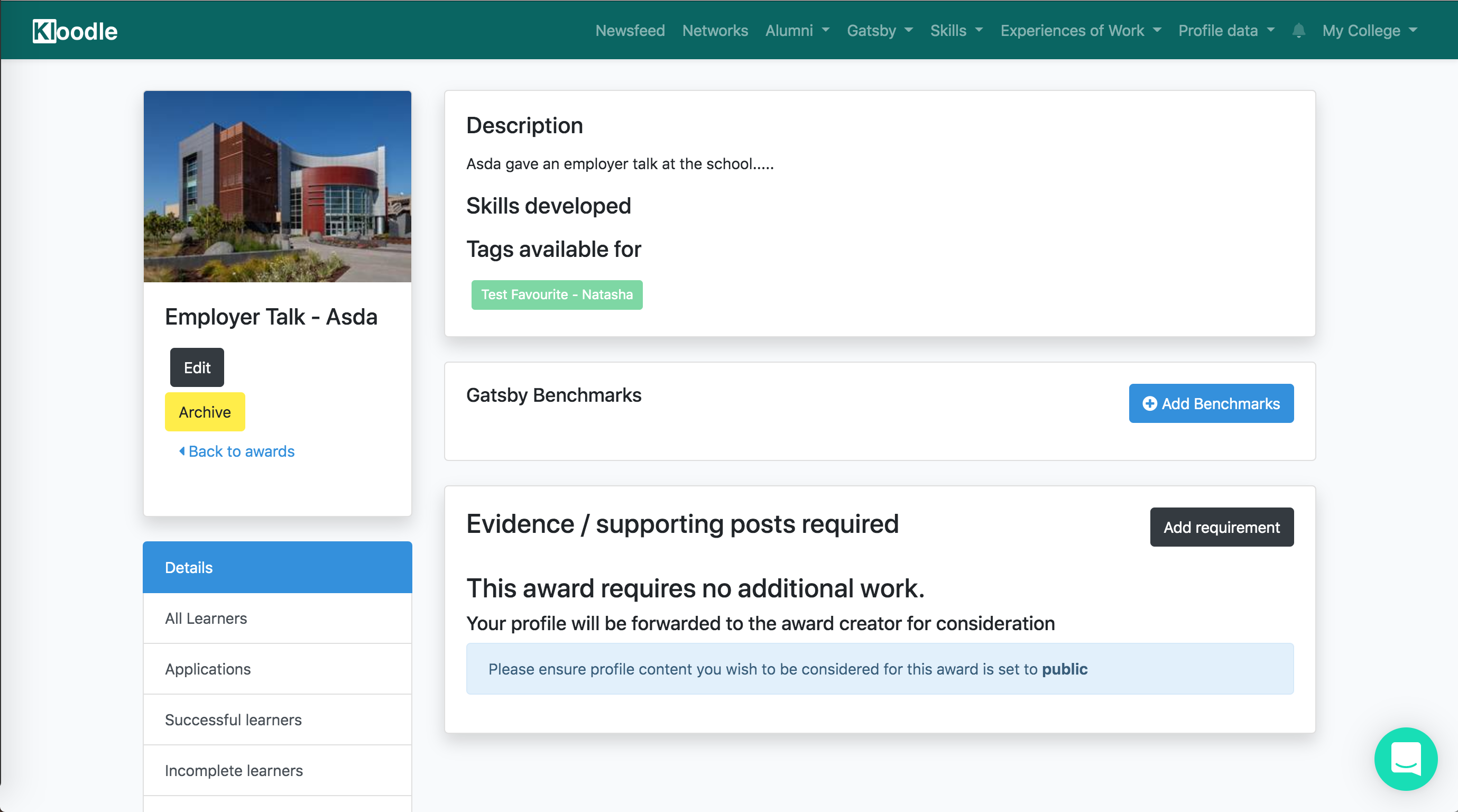Open the notifications bell
The image size is (1458, 812).
tap(1298, 31)
